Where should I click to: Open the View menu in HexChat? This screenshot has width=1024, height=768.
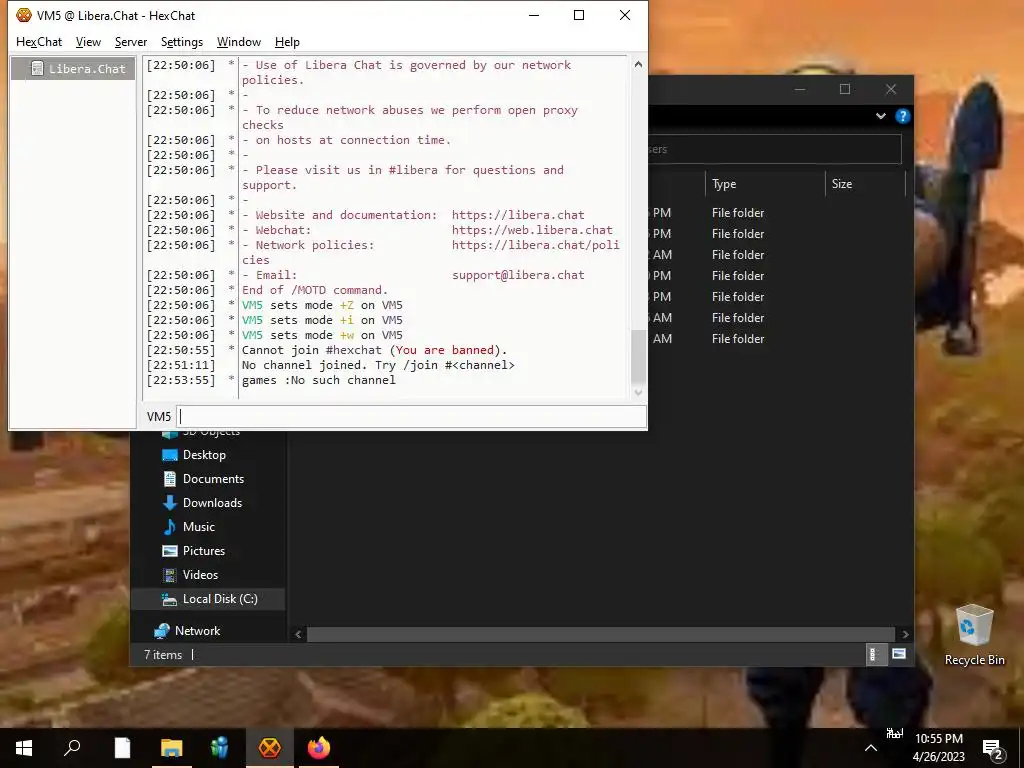88,42
